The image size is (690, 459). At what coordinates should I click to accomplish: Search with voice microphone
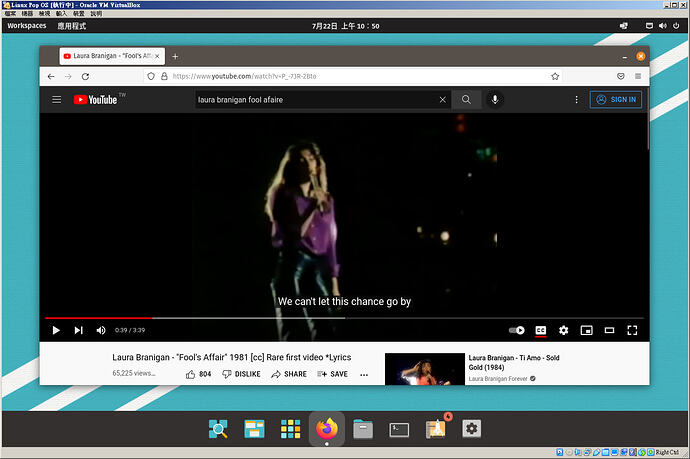pos(495,99)
